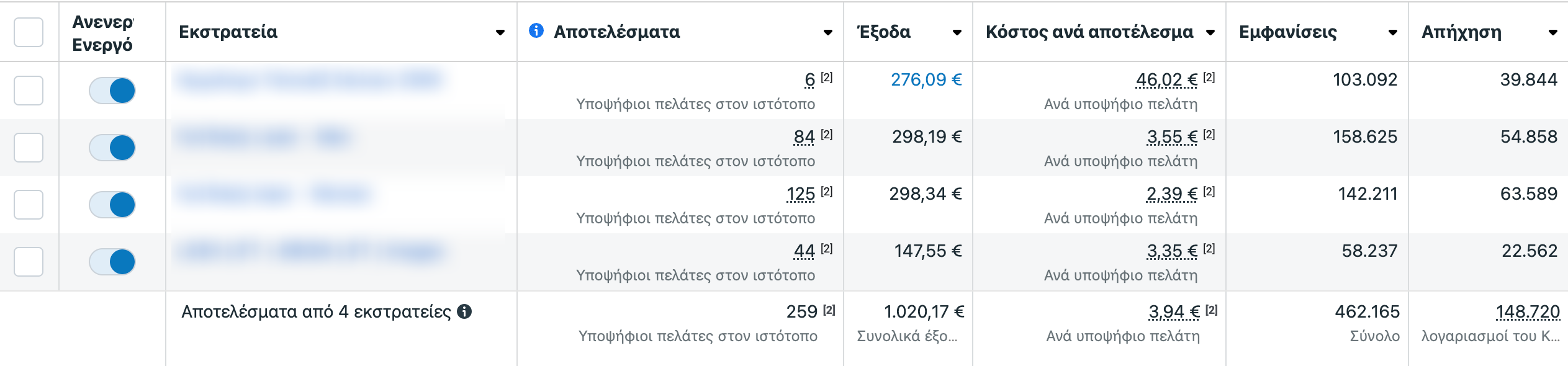The image size is (1568, 366).
Task: Click info icon next to Αποτελέσματα από 4 εκστρατείες
Action: (464, 311)
